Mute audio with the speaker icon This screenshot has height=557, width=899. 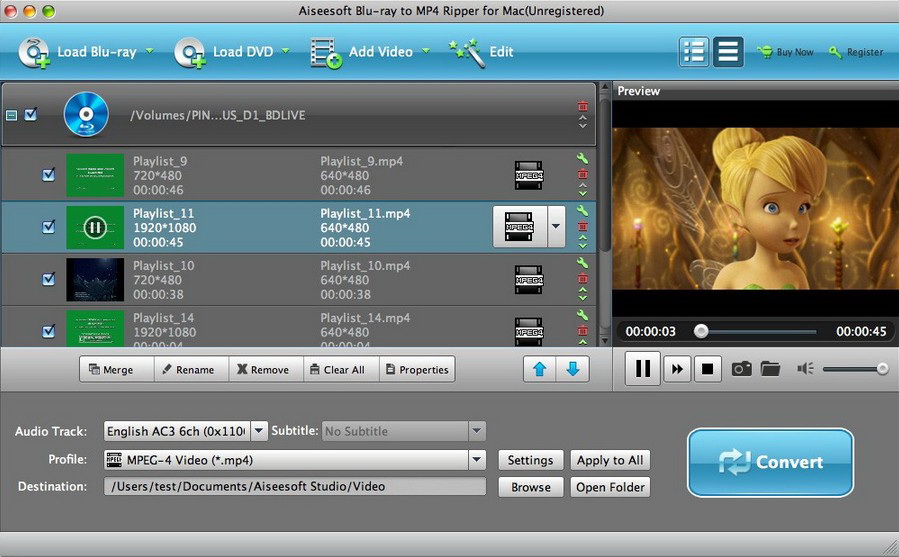(805, 369)
